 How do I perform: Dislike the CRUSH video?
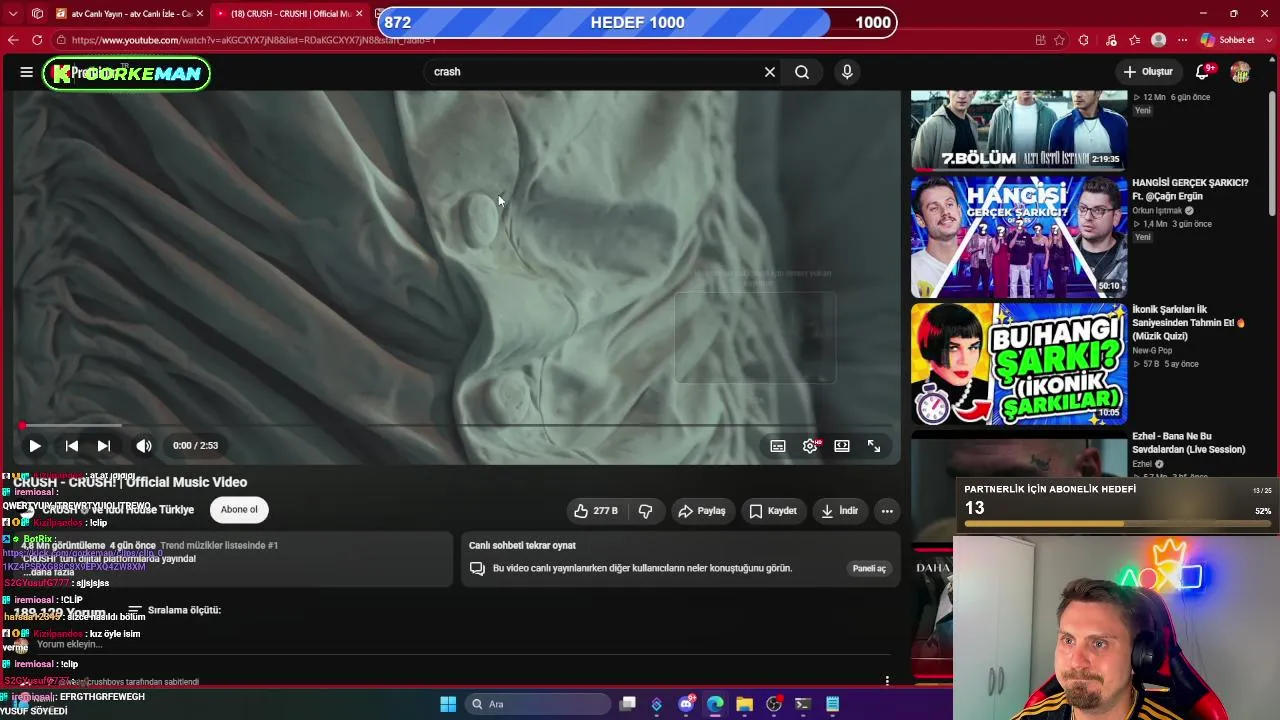(645, 511)
